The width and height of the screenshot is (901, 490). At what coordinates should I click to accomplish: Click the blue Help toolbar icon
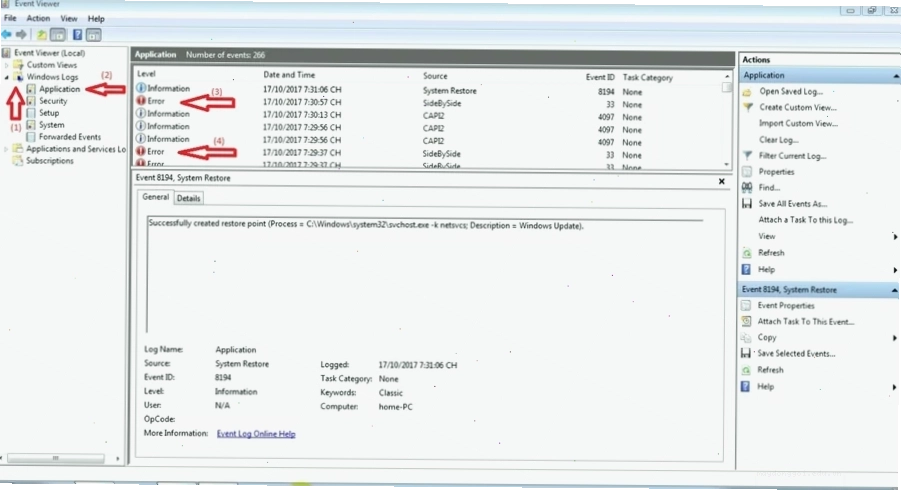(77, 35)
